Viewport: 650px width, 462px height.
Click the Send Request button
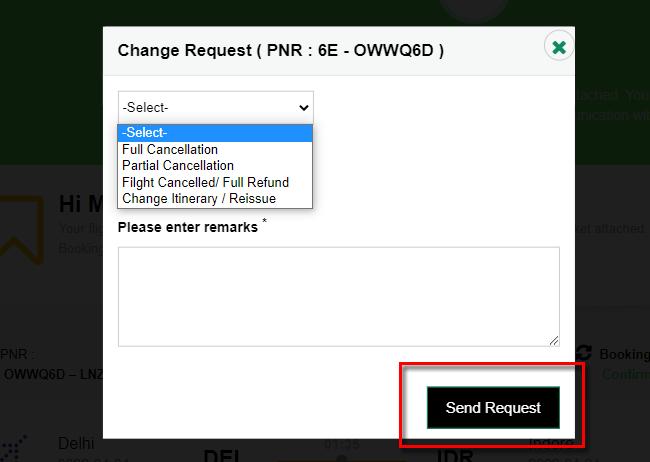click(493, 408)
